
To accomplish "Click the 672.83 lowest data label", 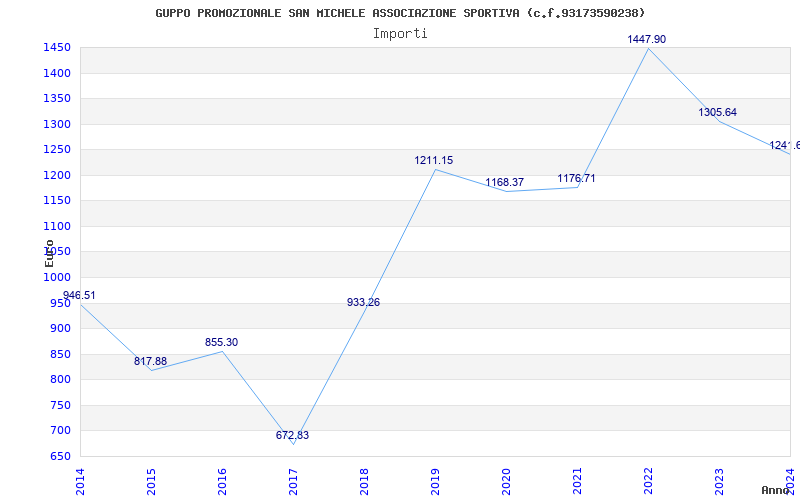I will pyautogui.click(x=292, y=435).
